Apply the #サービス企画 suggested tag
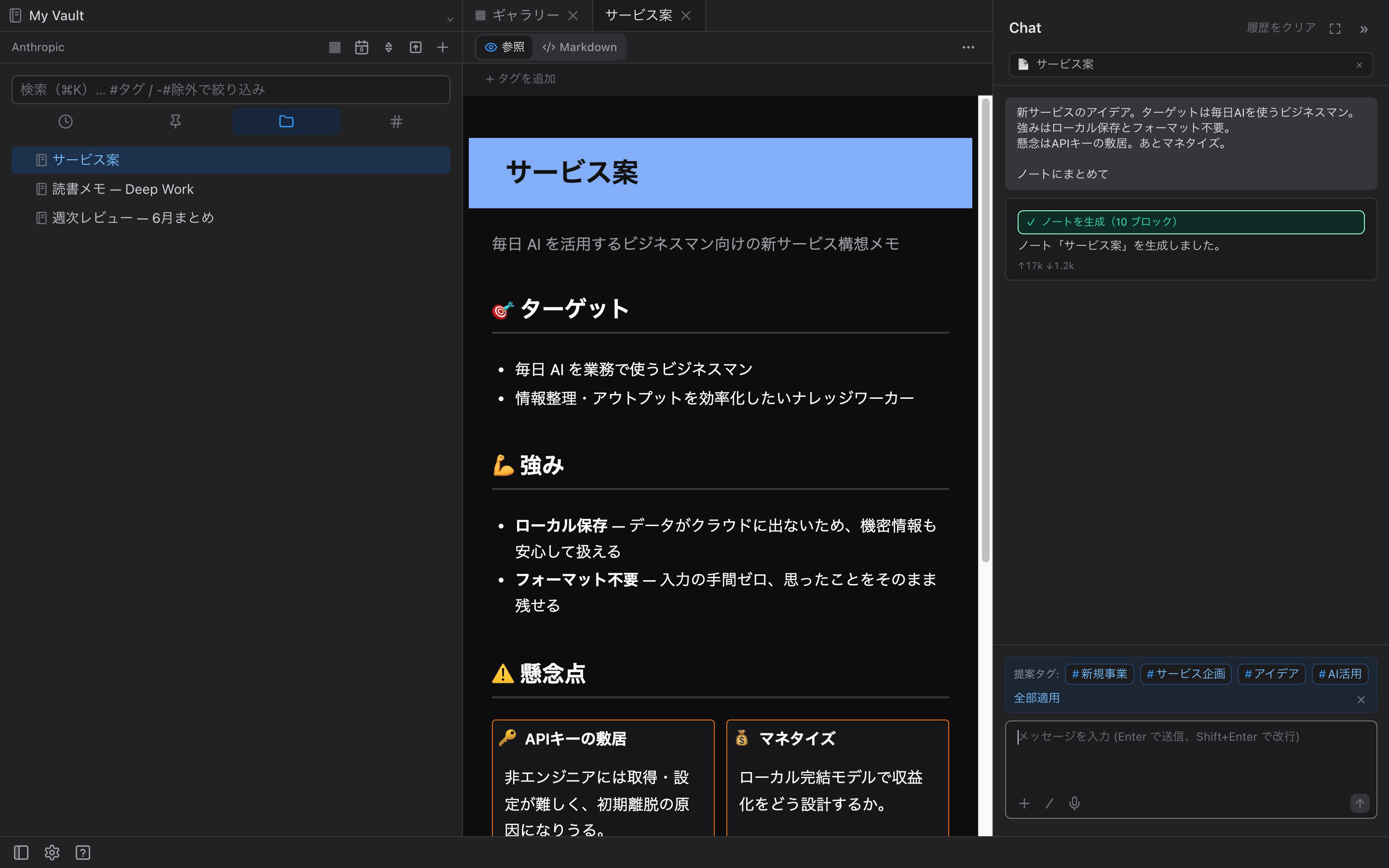Viewport: 1389px width, 868px height. (1185, 674)
